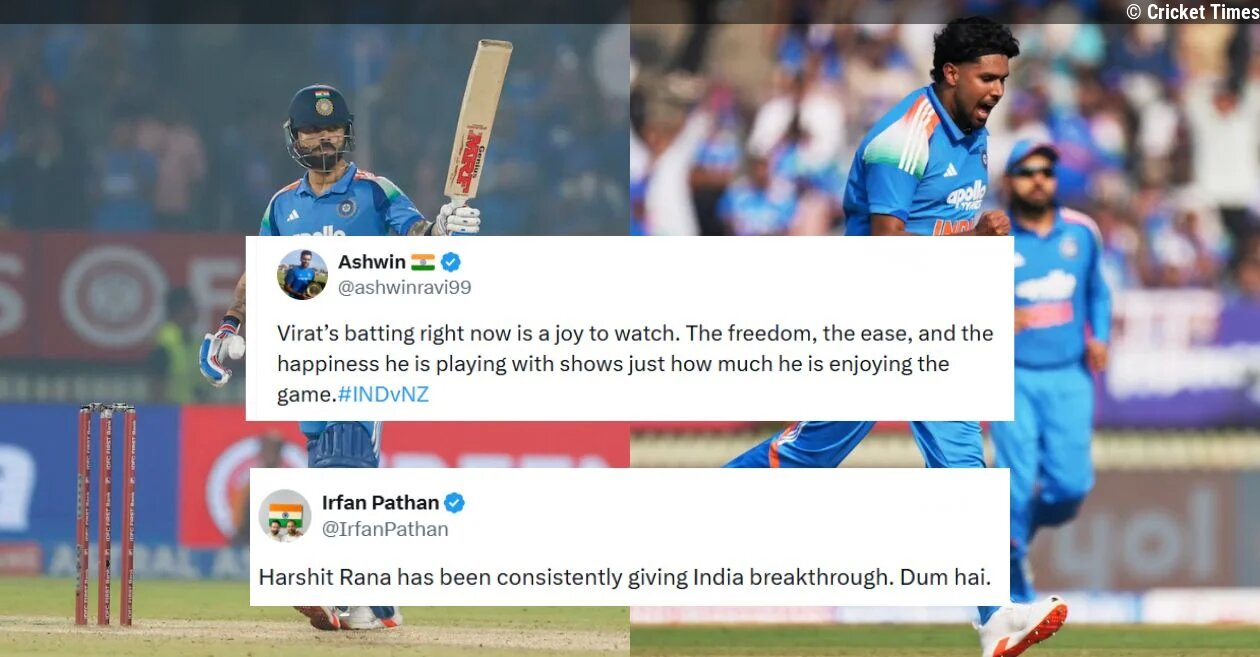The image size is (1260, 657).
Task: Click the Ashwin display name
Action: click(x=372, y=262)
